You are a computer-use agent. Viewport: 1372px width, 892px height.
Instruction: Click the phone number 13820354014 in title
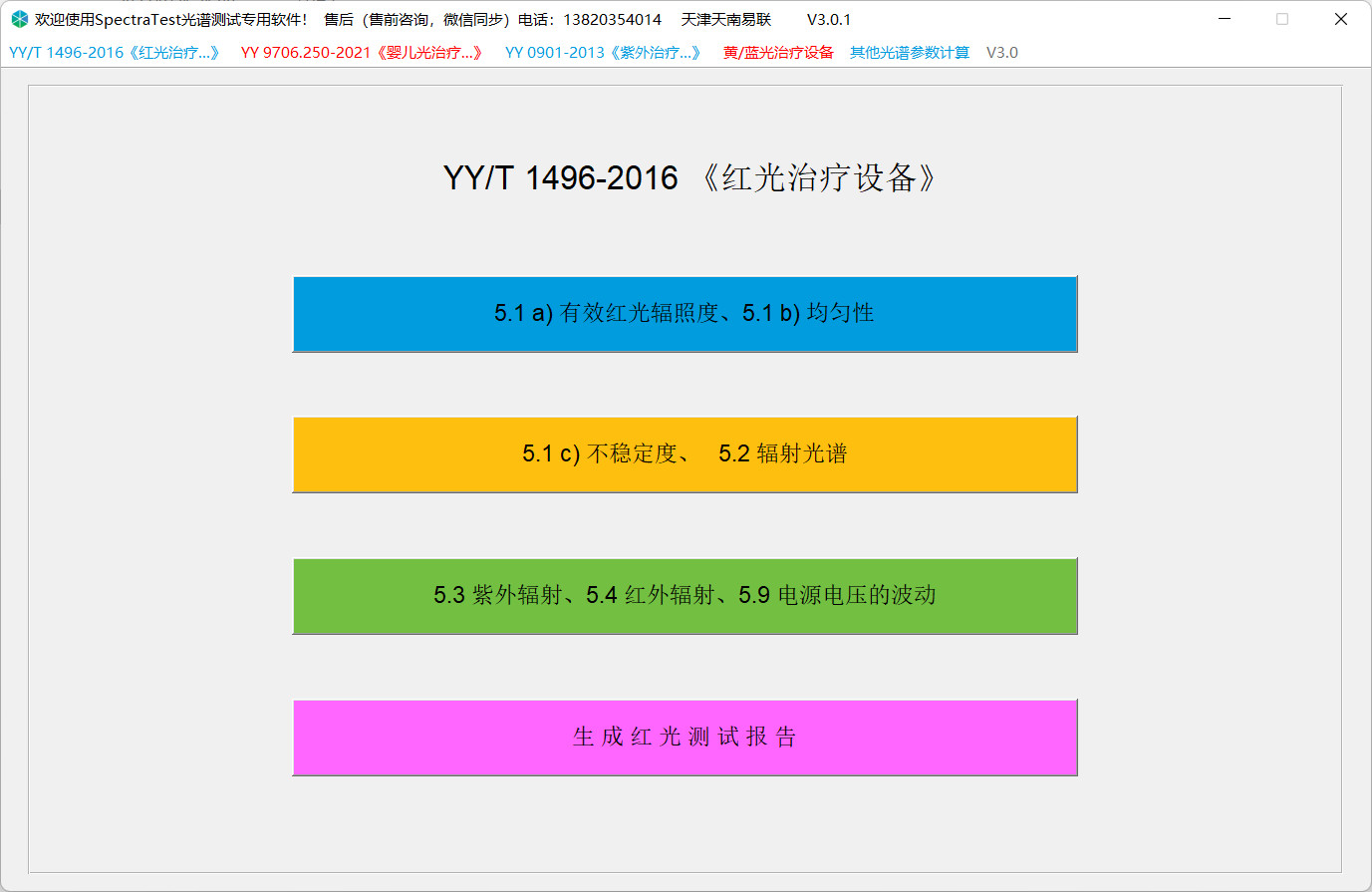(612, 20)
